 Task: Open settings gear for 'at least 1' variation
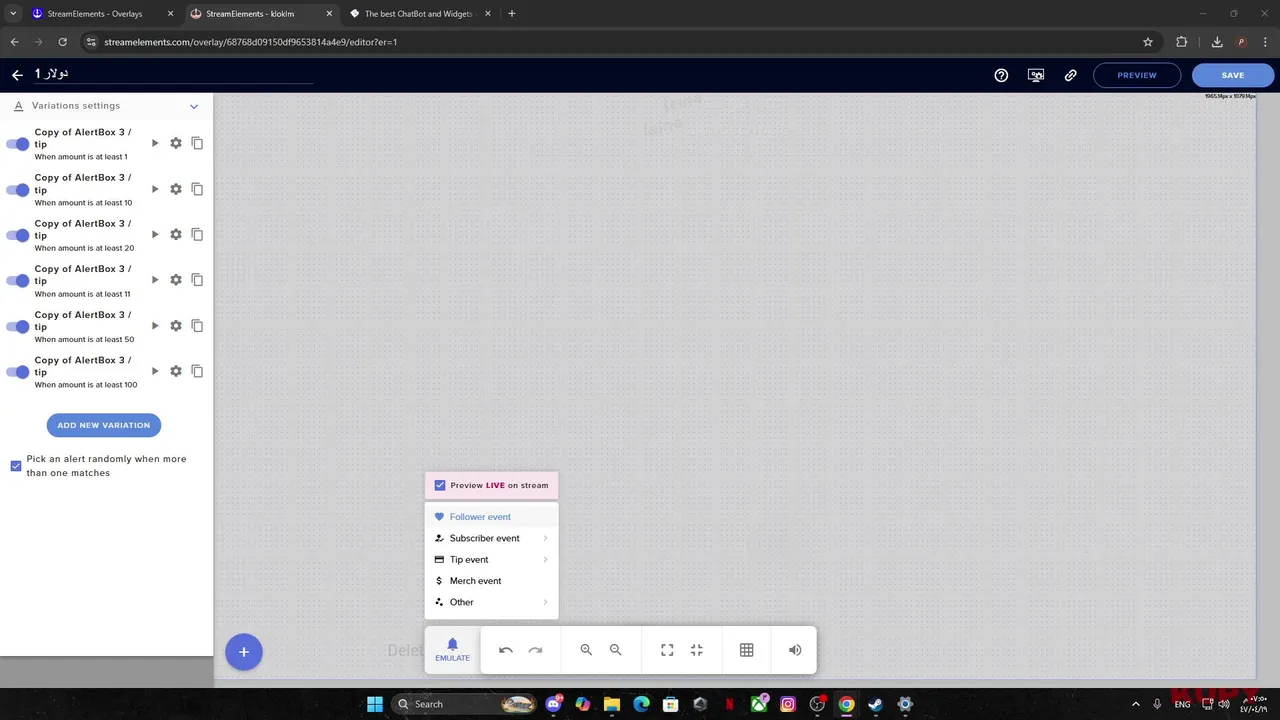[x=176, y=143]
